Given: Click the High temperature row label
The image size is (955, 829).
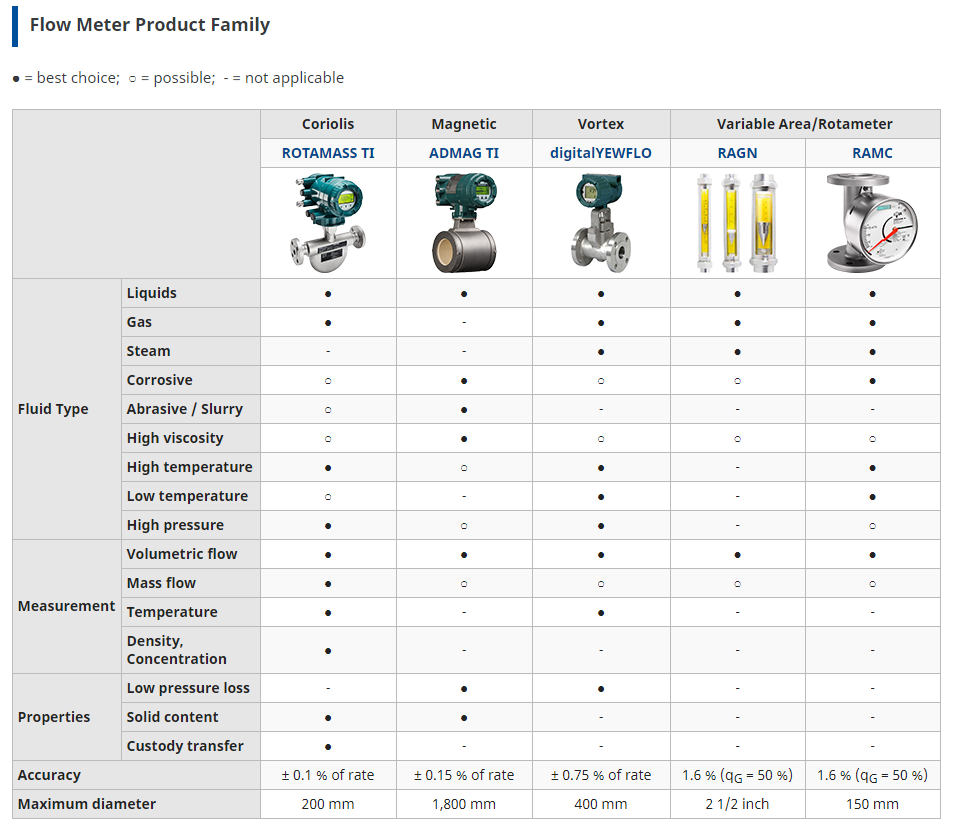Looking at the screenshot, I should [x=189, y=467].
